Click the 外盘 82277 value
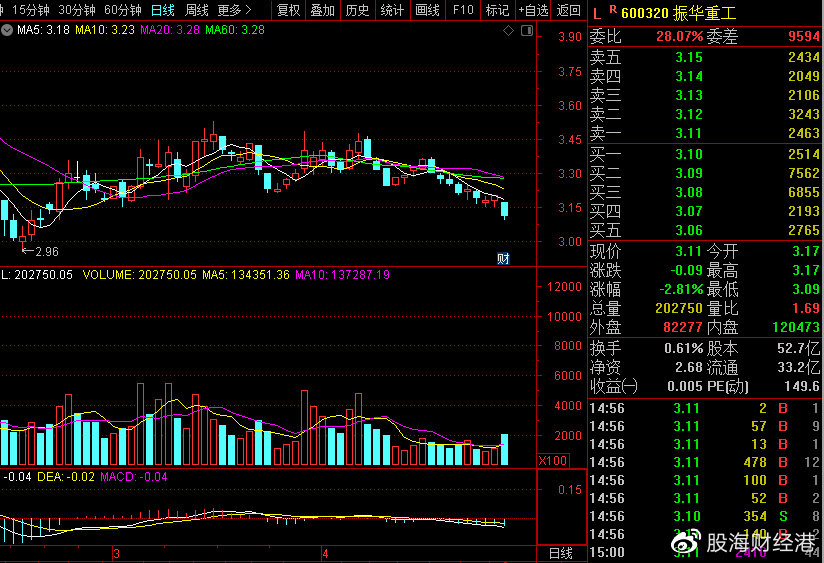This screenshot has width=824, height=563. [683, 327]
